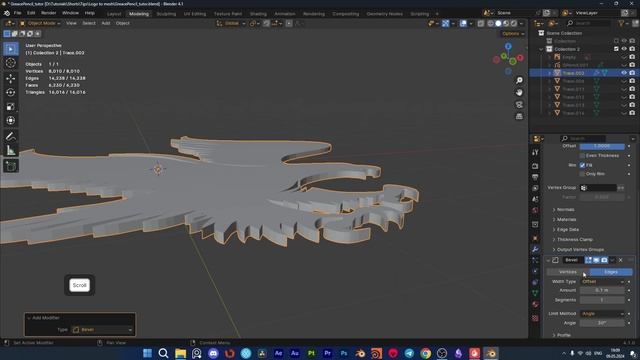Click the viewport zoom magnifier icon
640x360 pixels.
click(519, 80)
